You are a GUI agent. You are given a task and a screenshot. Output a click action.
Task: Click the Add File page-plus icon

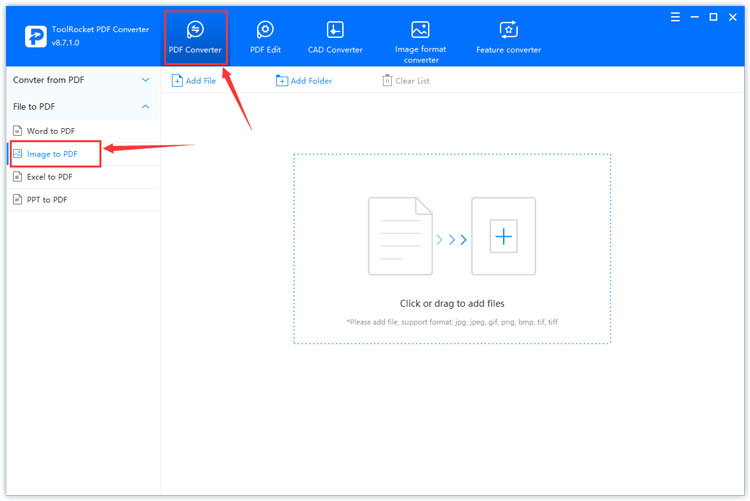177,81
